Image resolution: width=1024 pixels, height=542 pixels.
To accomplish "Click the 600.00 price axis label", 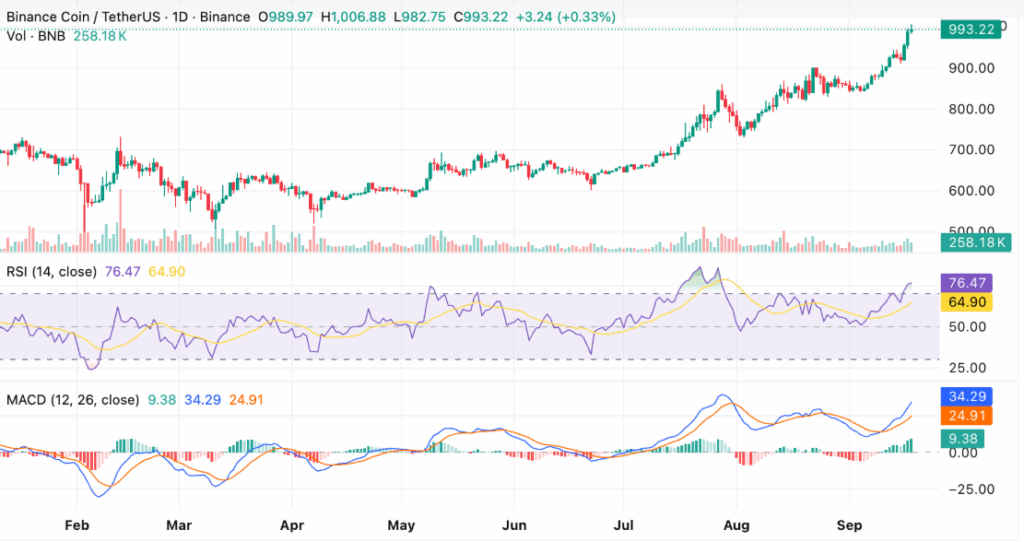I will point(971,191).
